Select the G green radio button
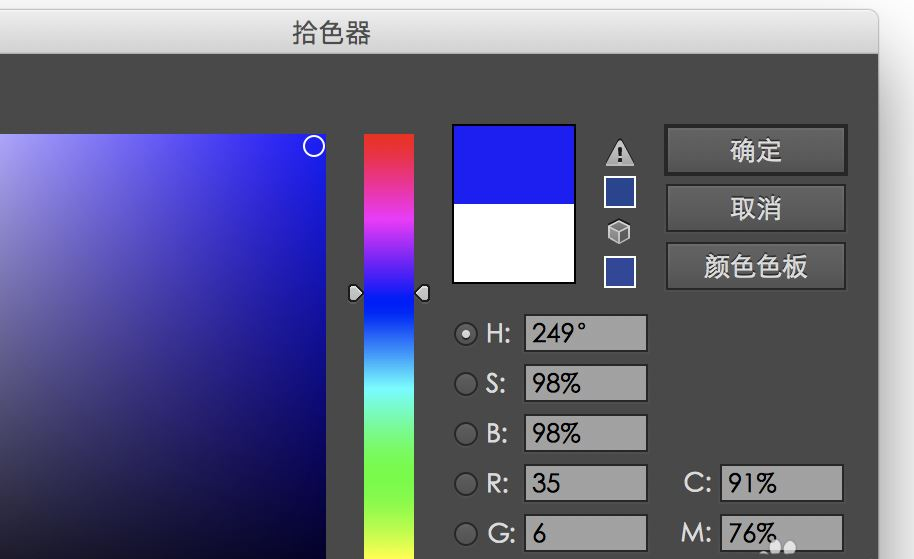Screen dimensions: 914x559 click(466, 533)
